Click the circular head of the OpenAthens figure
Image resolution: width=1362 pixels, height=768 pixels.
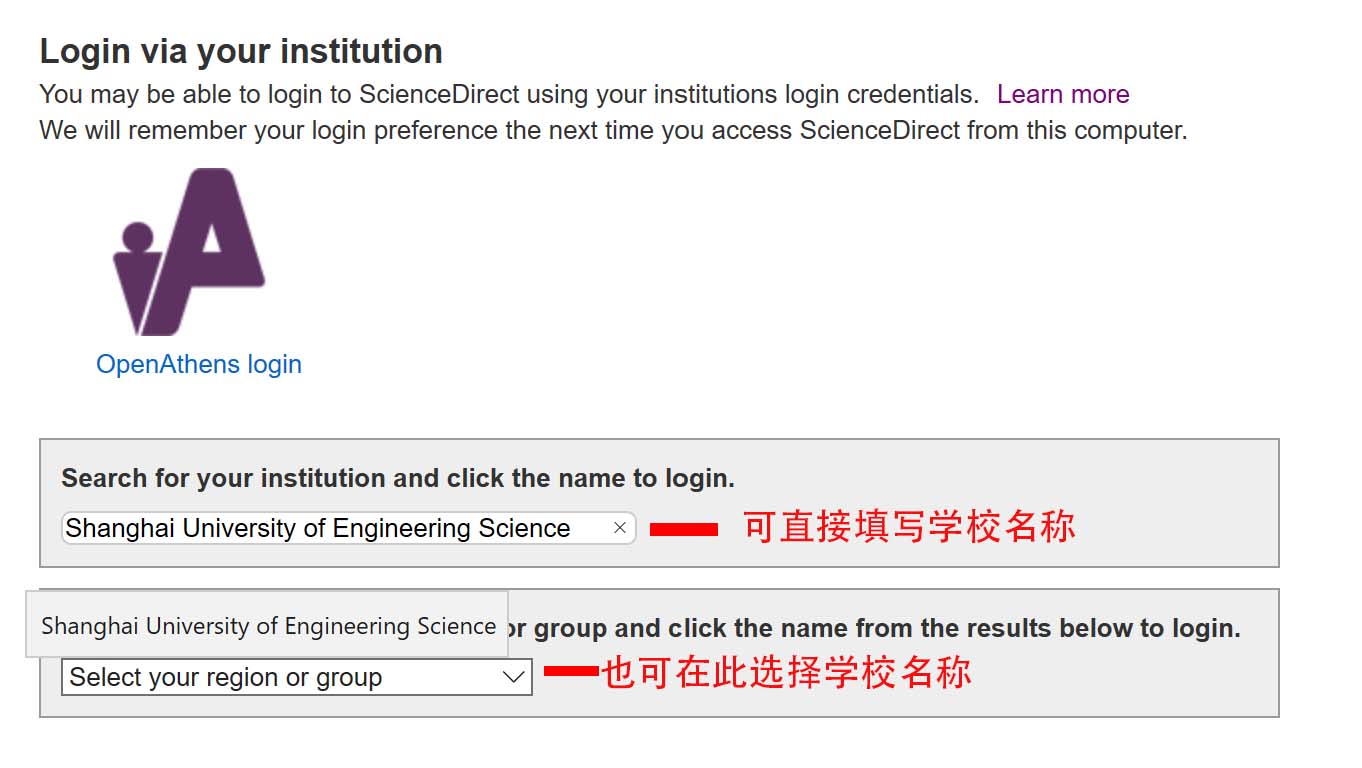click(x=136, y=236)
